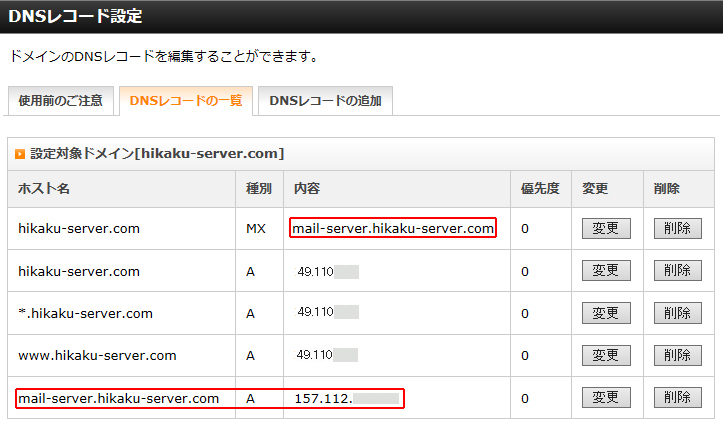Edit the www.hikaku-server.com record via 変更
This screenshot has width=723, height=423.
606,356
